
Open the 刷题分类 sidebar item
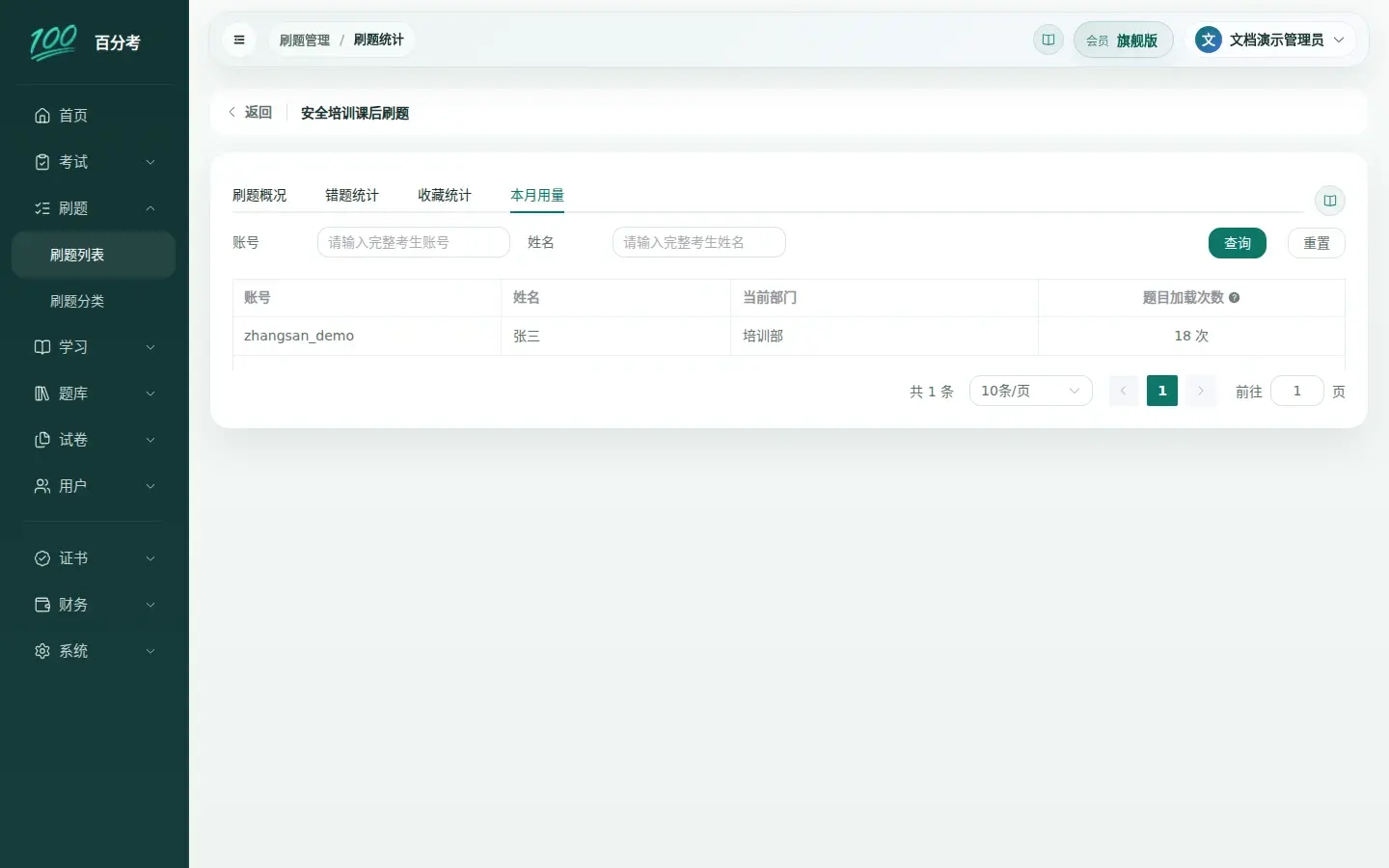pyautogui.click(x=94, y=301)
